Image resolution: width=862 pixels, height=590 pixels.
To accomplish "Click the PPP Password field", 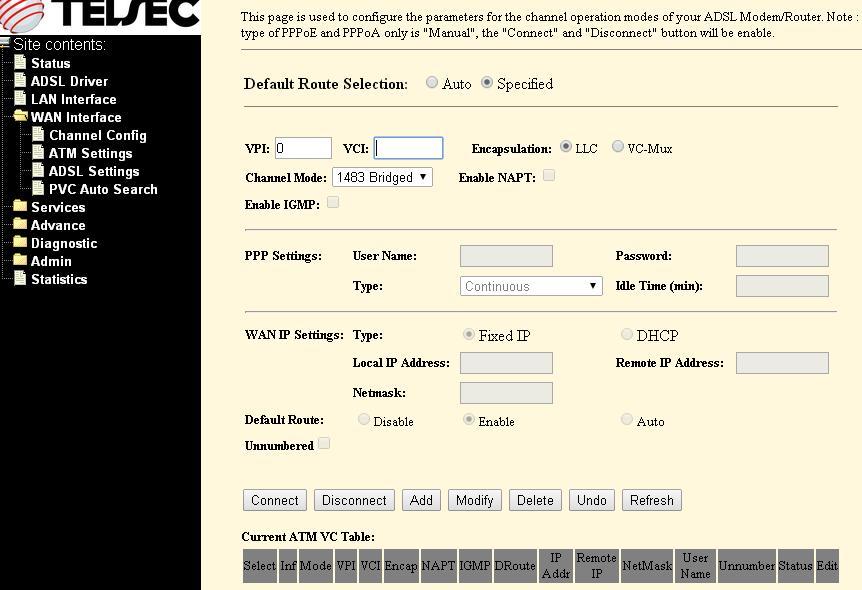I will [x=782, y=256].
